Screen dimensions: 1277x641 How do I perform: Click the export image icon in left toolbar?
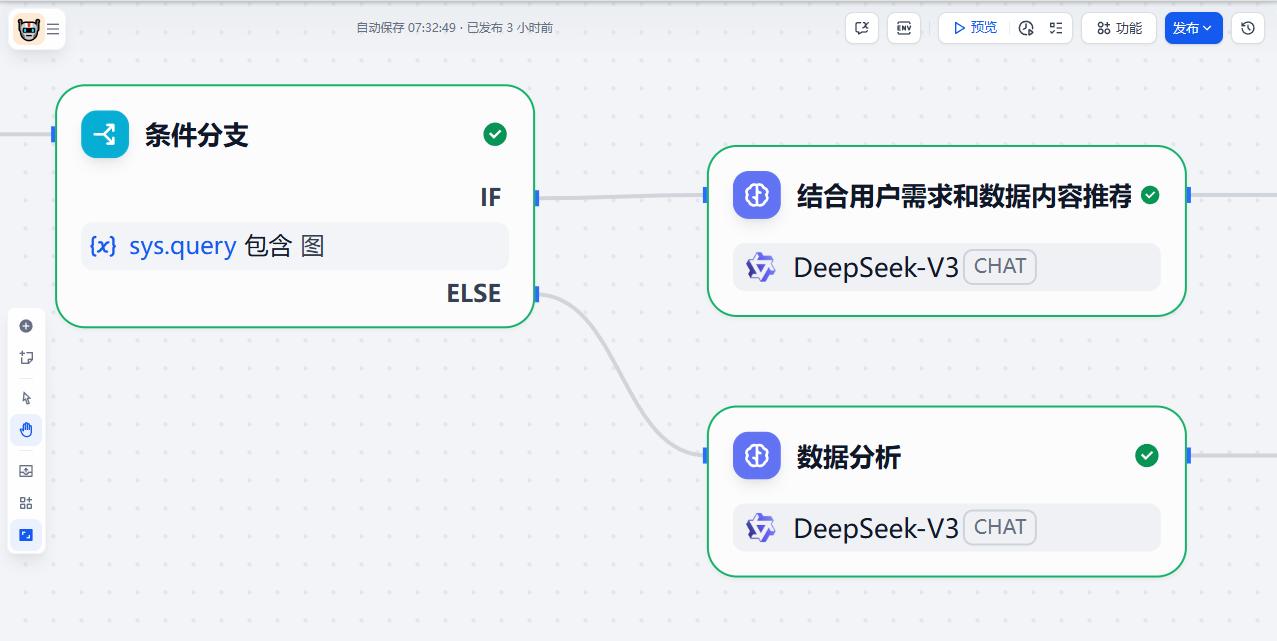pos(26,471)
